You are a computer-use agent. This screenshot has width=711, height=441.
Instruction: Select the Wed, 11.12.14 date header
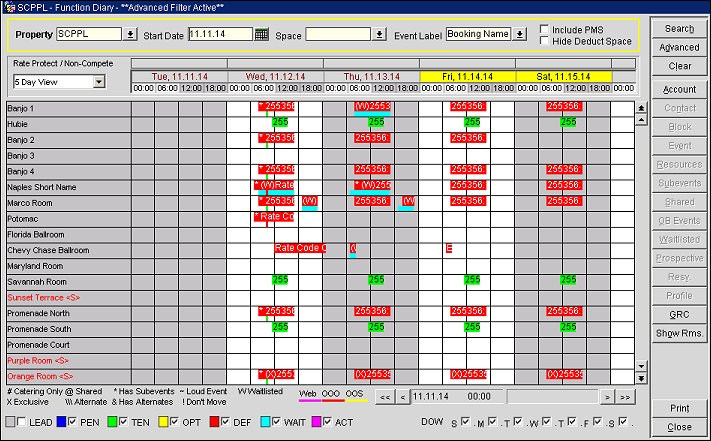(x=275, y=76)
